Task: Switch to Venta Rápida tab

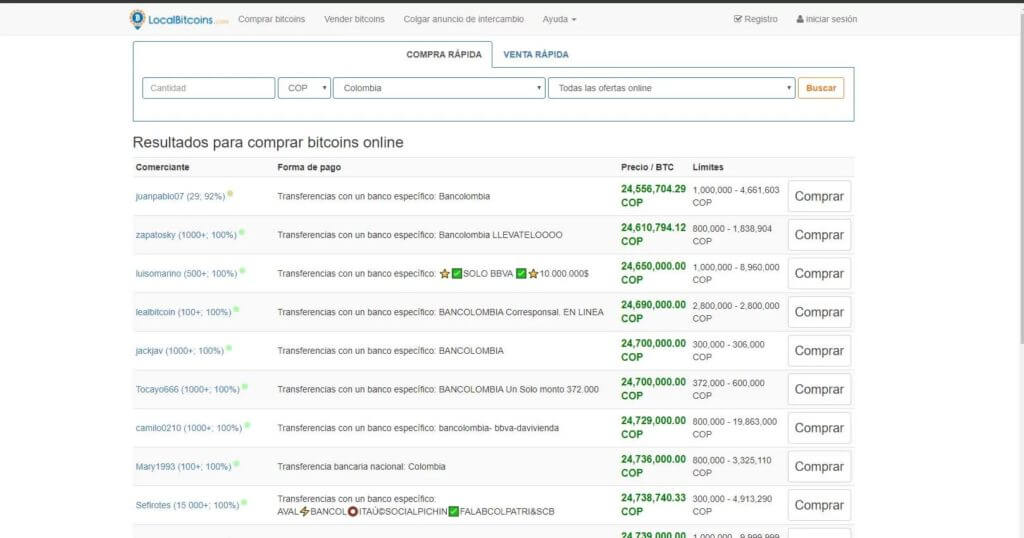Action: [536, 54]
